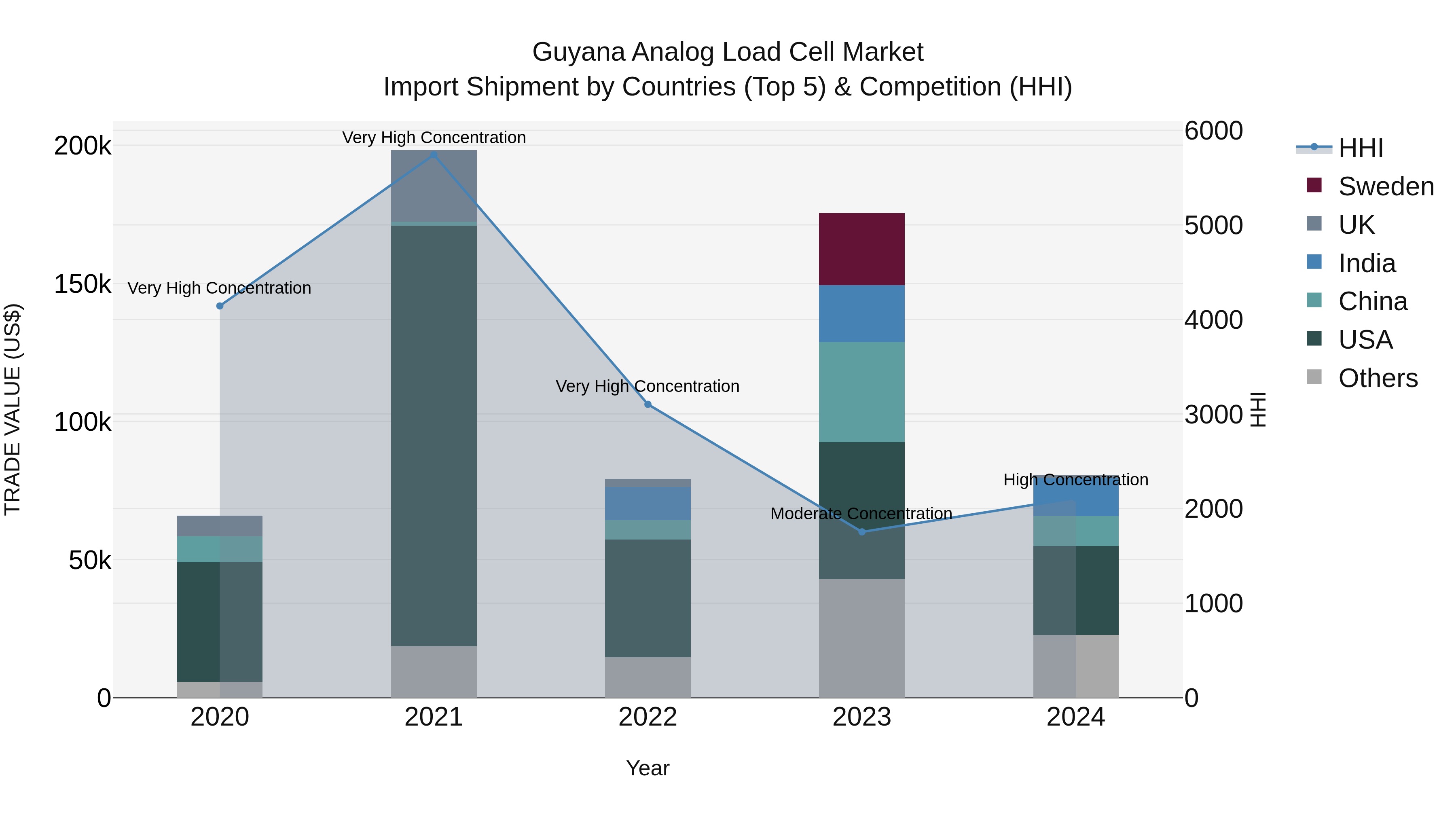Click 'Very High Concentration' annotation near 2020

(x=220, y=288)
